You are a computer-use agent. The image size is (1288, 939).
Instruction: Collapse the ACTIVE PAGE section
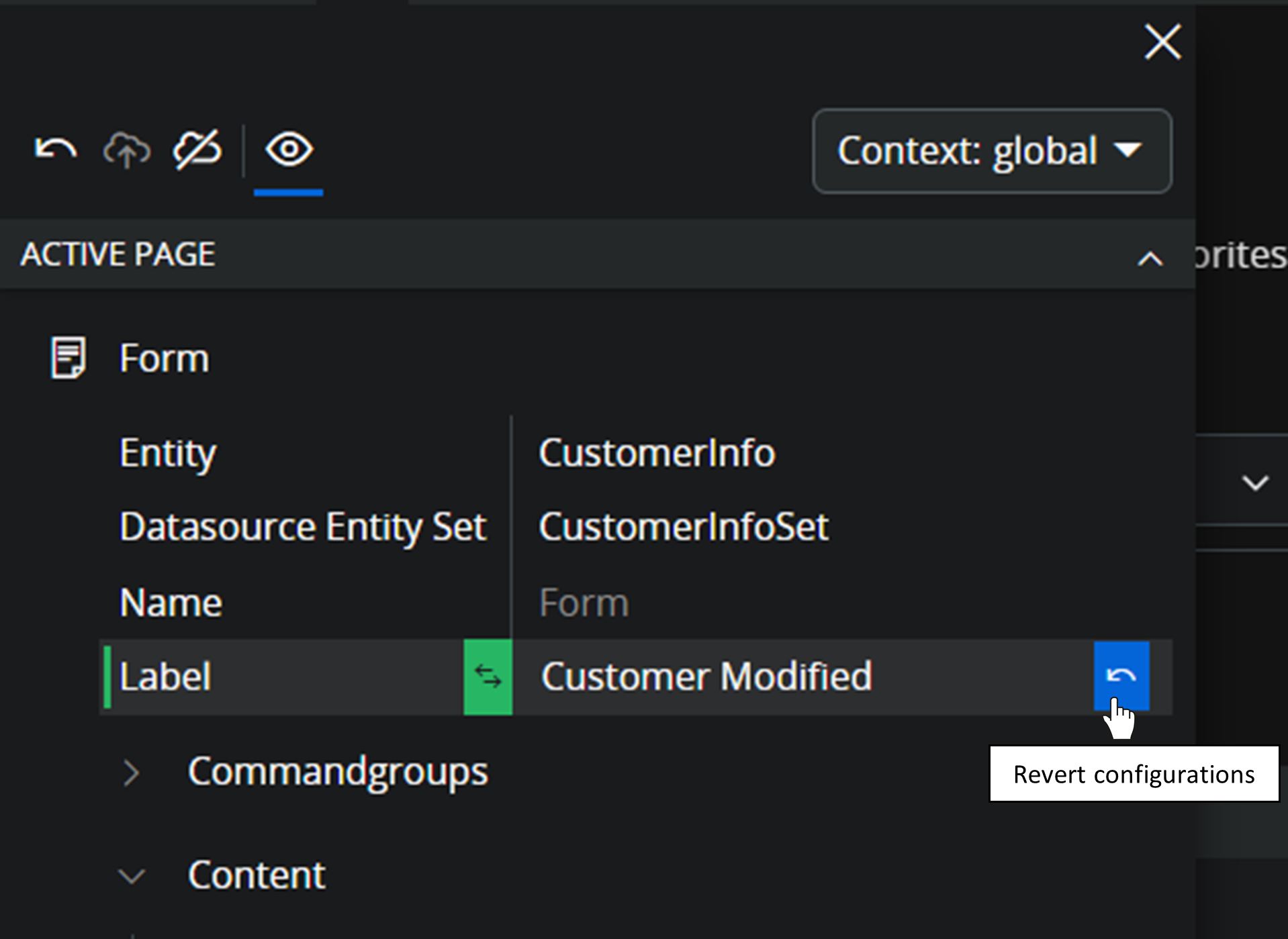pyautogui.click(x=1150, y=258)
